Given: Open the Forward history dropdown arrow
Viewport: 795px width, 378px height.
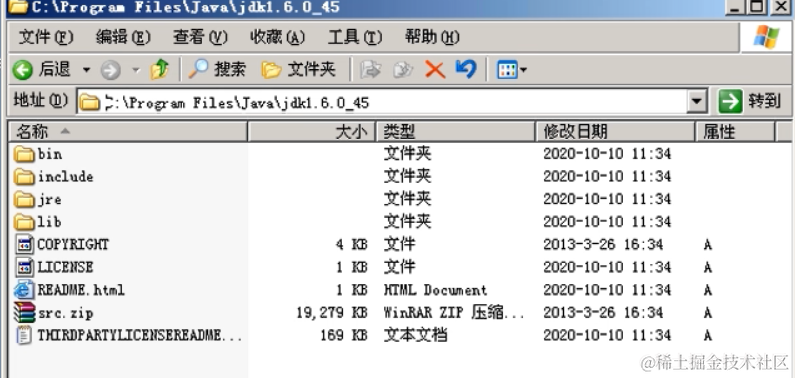Looking at the screenshot, I should pos(135,70).
